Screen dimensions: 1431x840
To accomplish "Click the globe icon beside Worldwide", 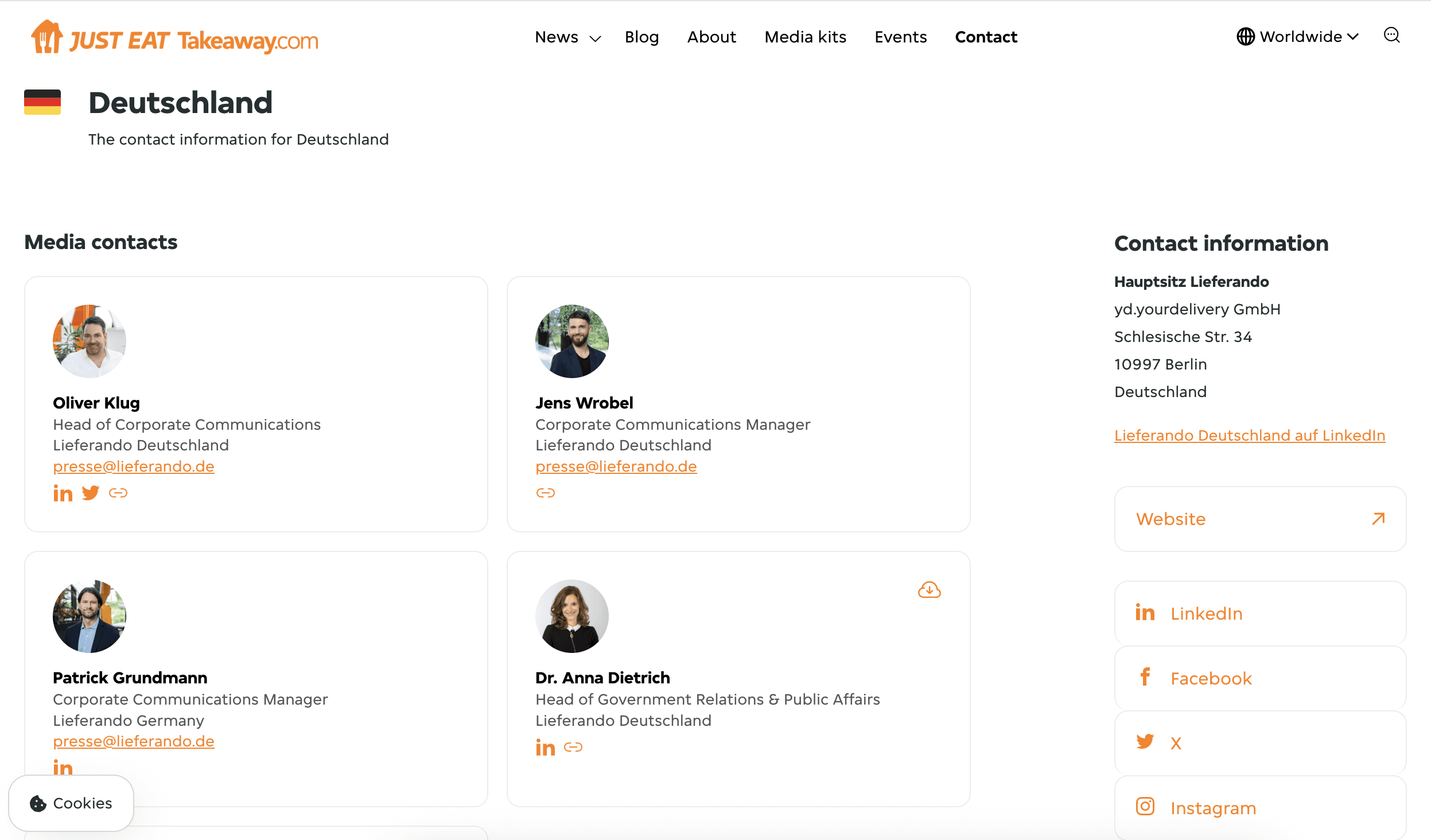I will coord(1245,37).
